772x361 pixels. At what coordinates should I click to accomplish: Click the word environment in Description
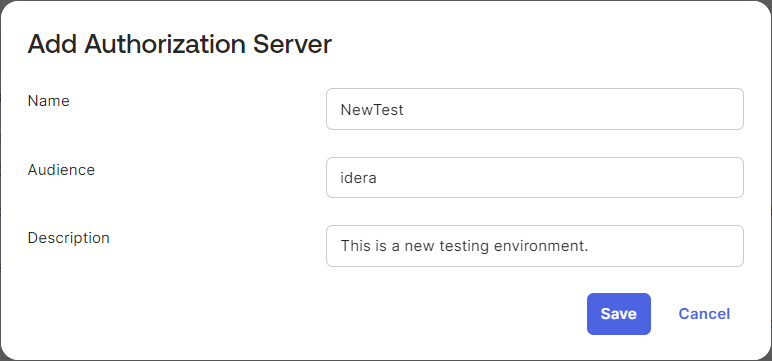coord(541,246)
